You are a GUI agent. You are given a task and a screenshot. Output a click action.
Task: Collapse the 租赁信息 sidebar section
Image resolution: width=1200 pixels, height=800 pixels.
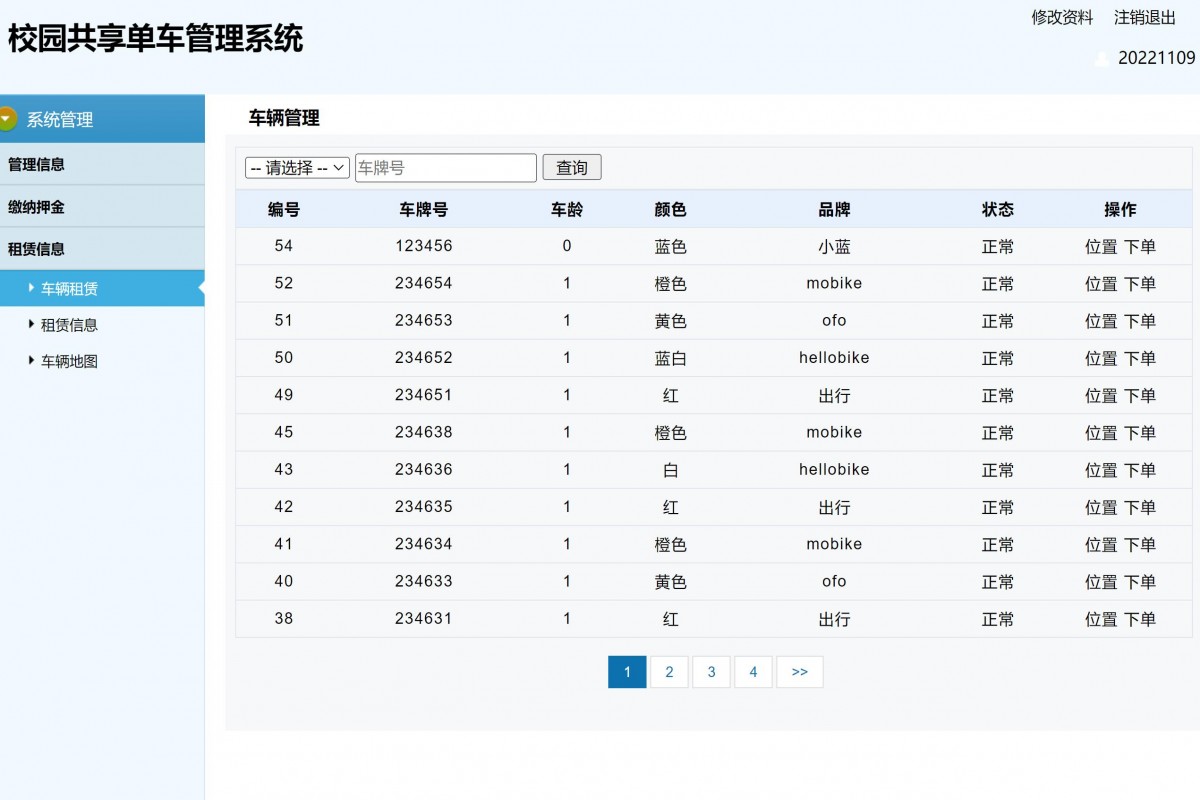click(37, 249)
